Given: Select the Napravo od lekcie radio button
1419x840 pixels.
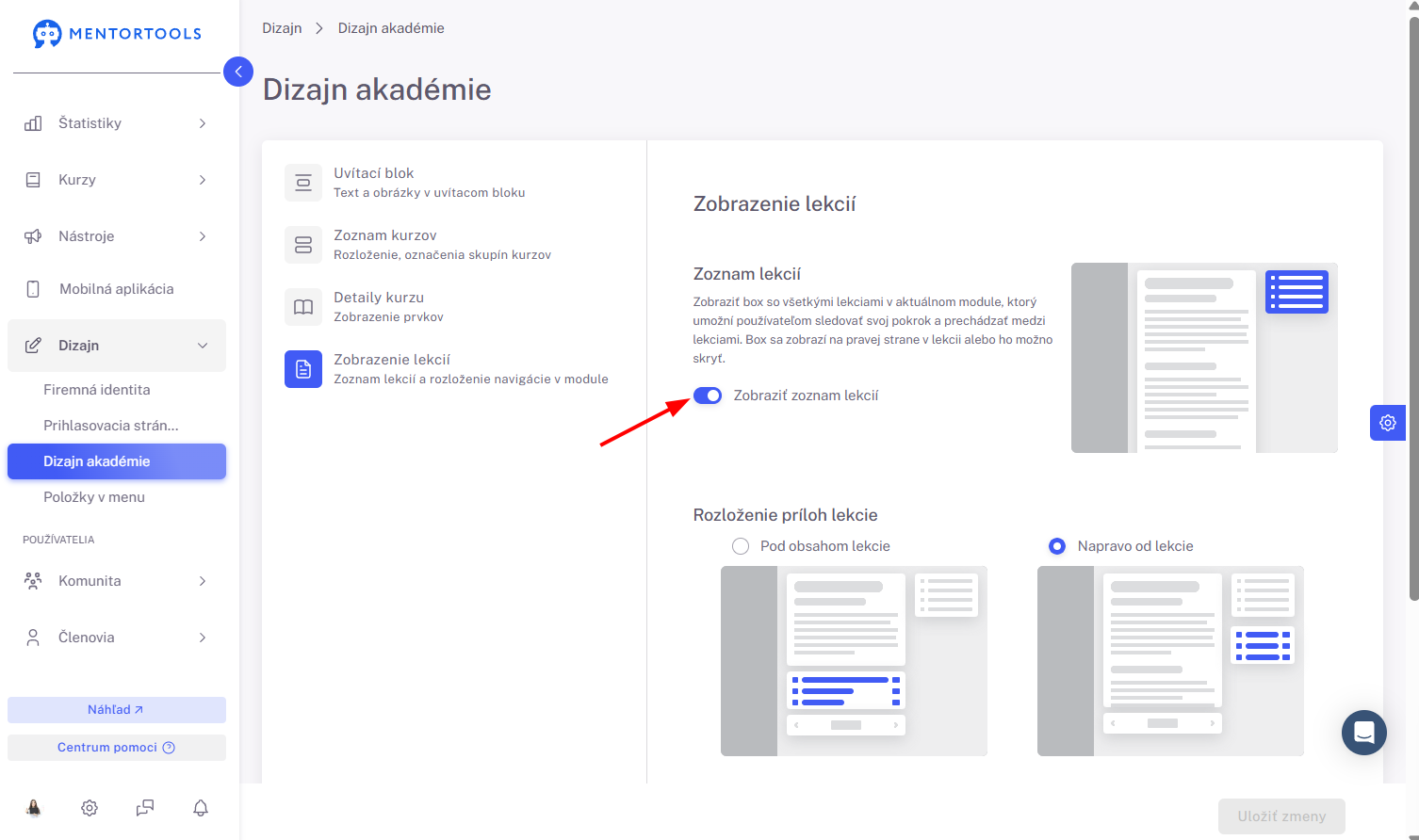Looking at the screenshot, I should (x=1057, y=546).
